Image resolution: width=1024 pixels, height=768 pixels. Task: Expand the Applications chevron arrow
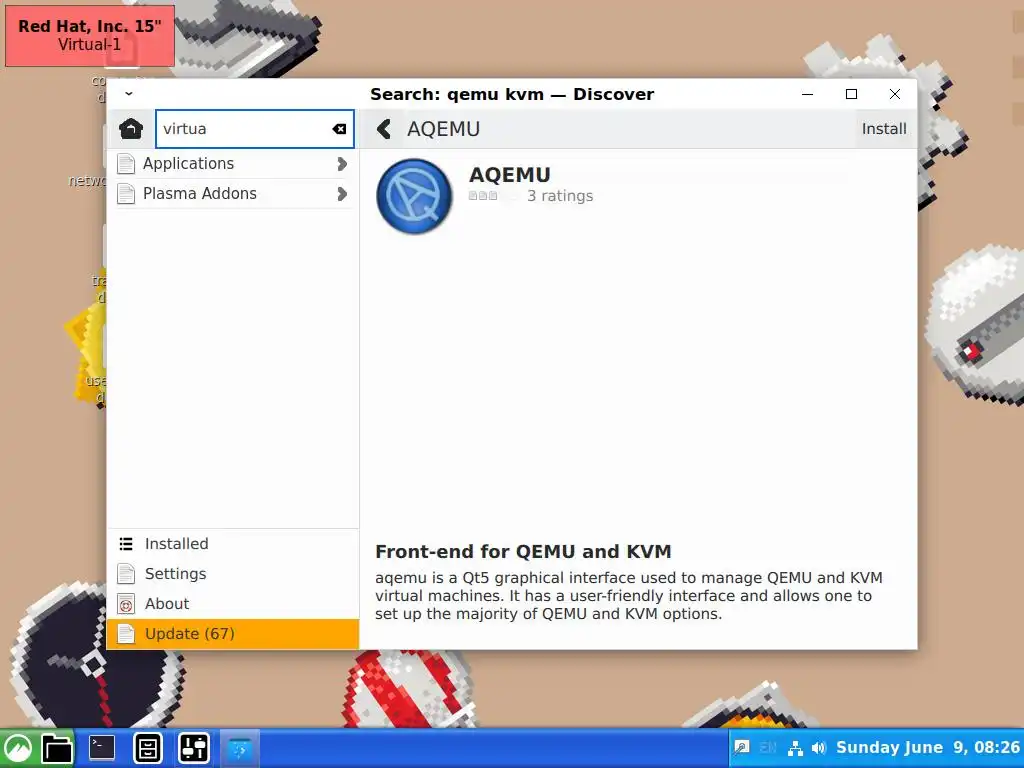click(x=342, y=164)
